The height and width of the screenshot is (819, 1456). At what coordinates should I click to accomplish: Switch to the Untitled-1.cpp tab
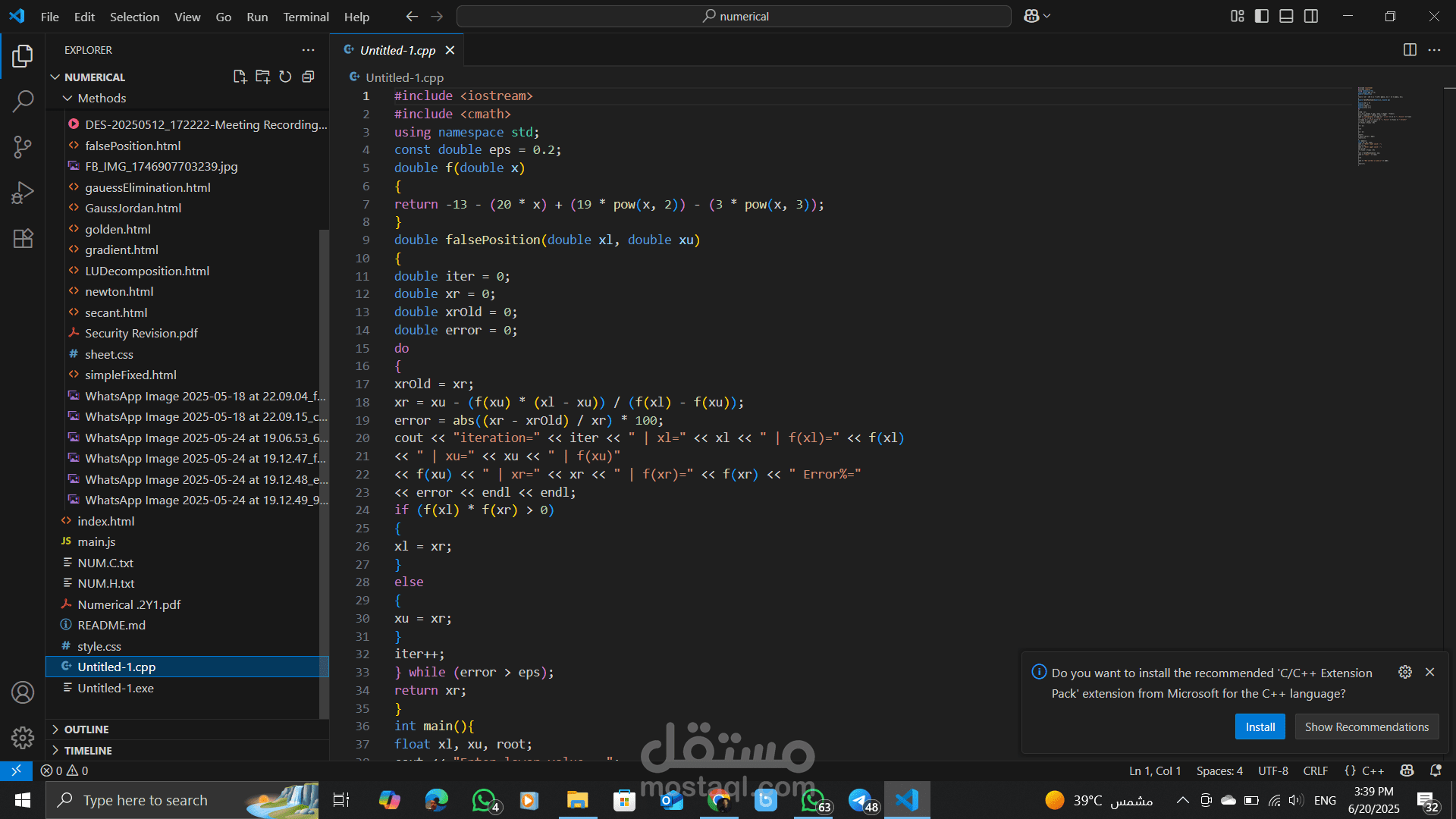click(x=398, y=50)
